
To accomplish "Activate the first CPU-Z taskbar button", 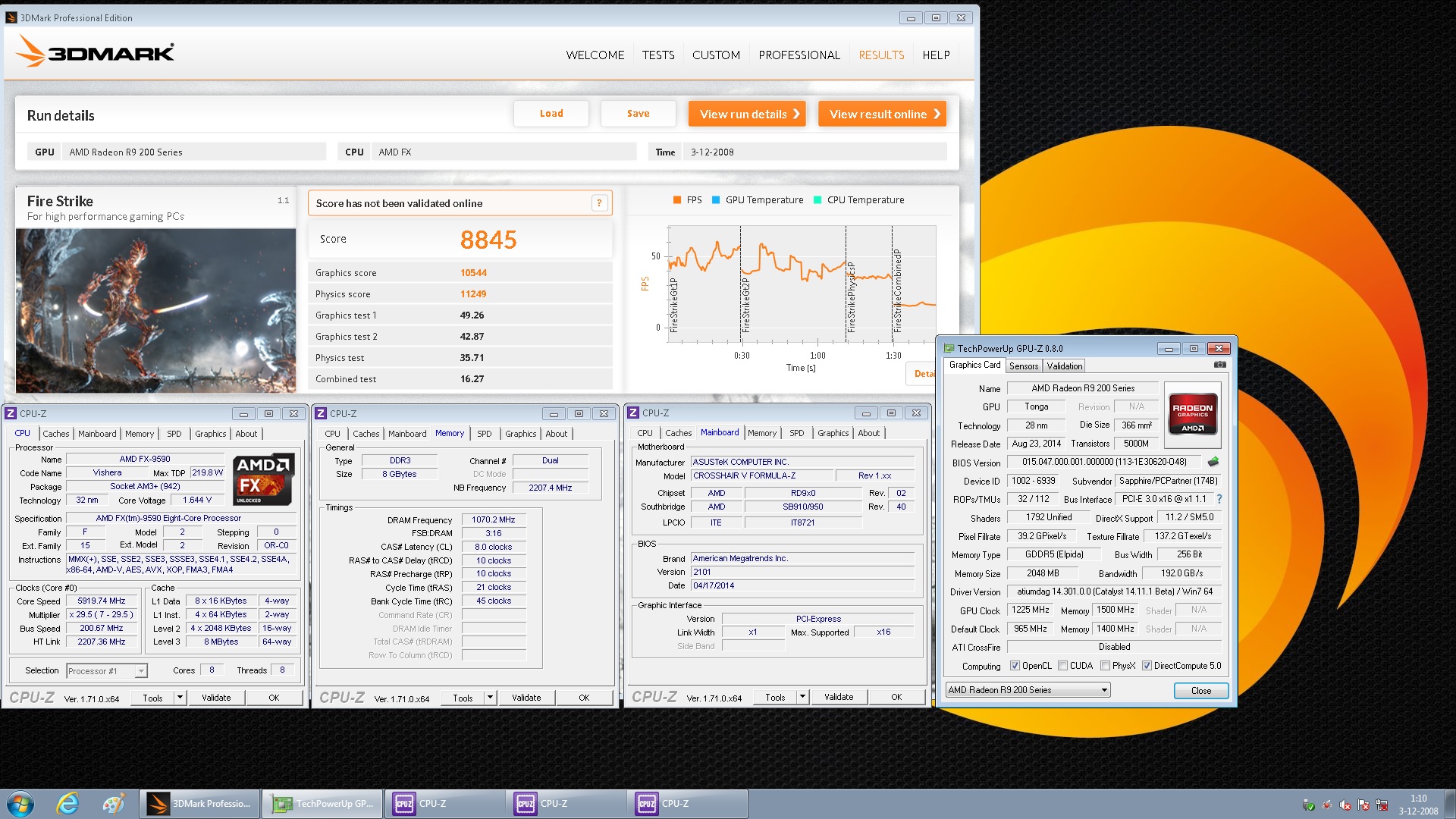I will [x=445, y=804].
